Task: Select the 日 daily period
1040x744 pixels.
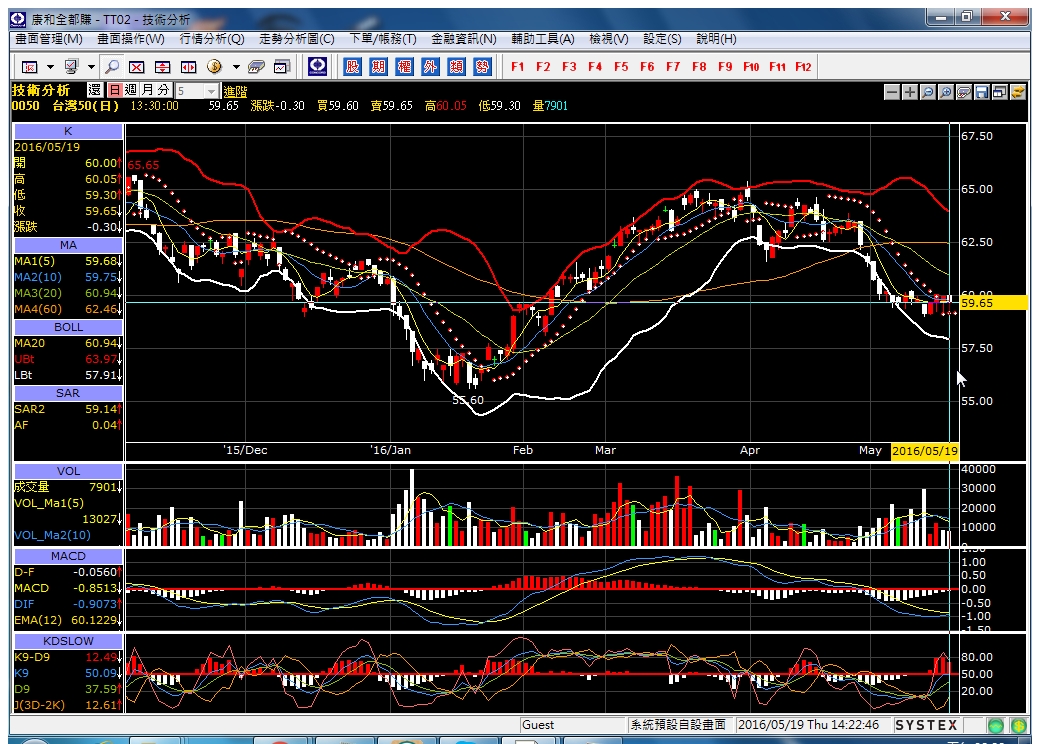Action: (115, 90)
